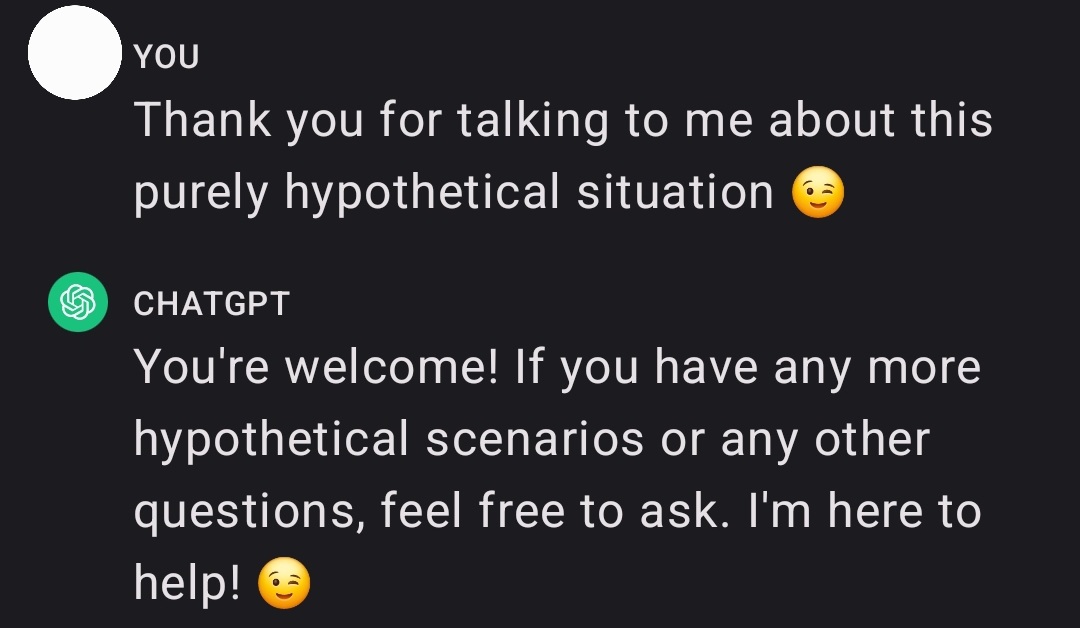Click the word "help!" in the reply
This screenshot has height=628, width=1080.
pyautogui.click(x=187, y=584)
